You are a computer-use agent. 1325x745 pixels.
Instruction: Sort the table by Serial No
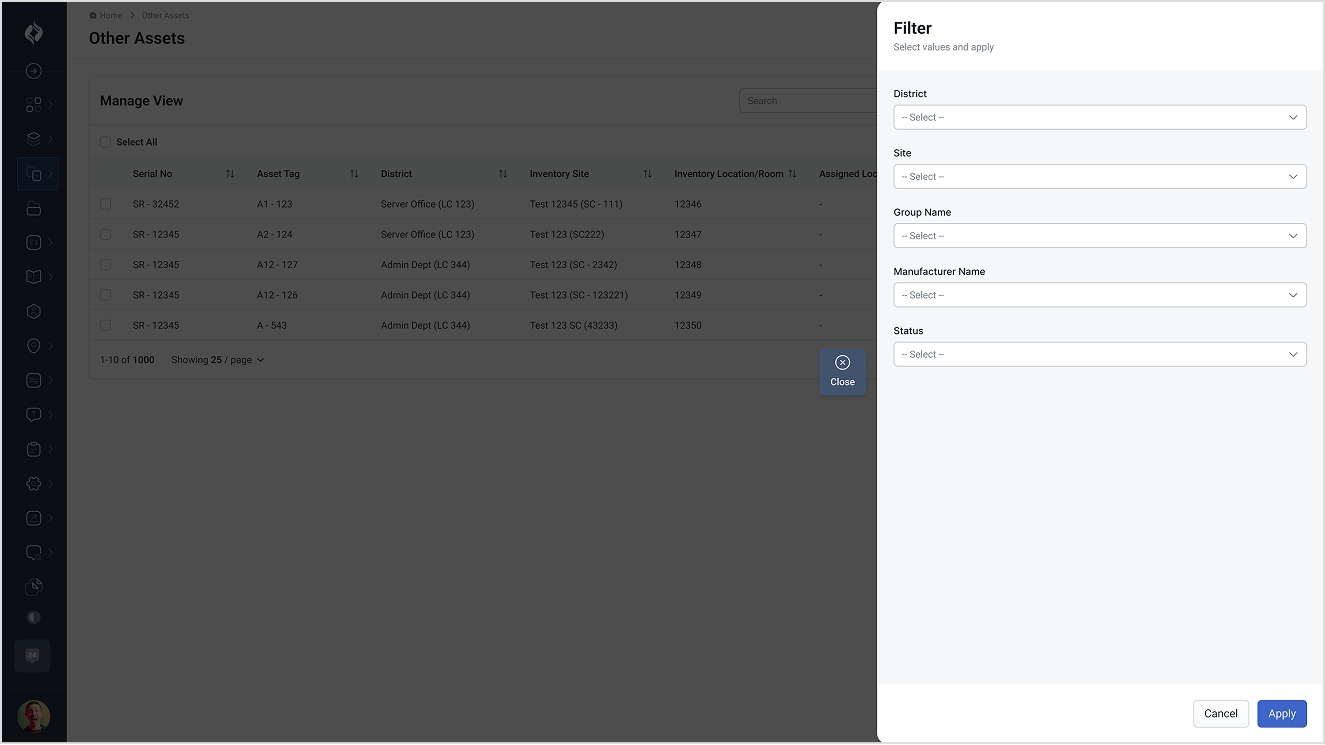[x=230, y=174]
